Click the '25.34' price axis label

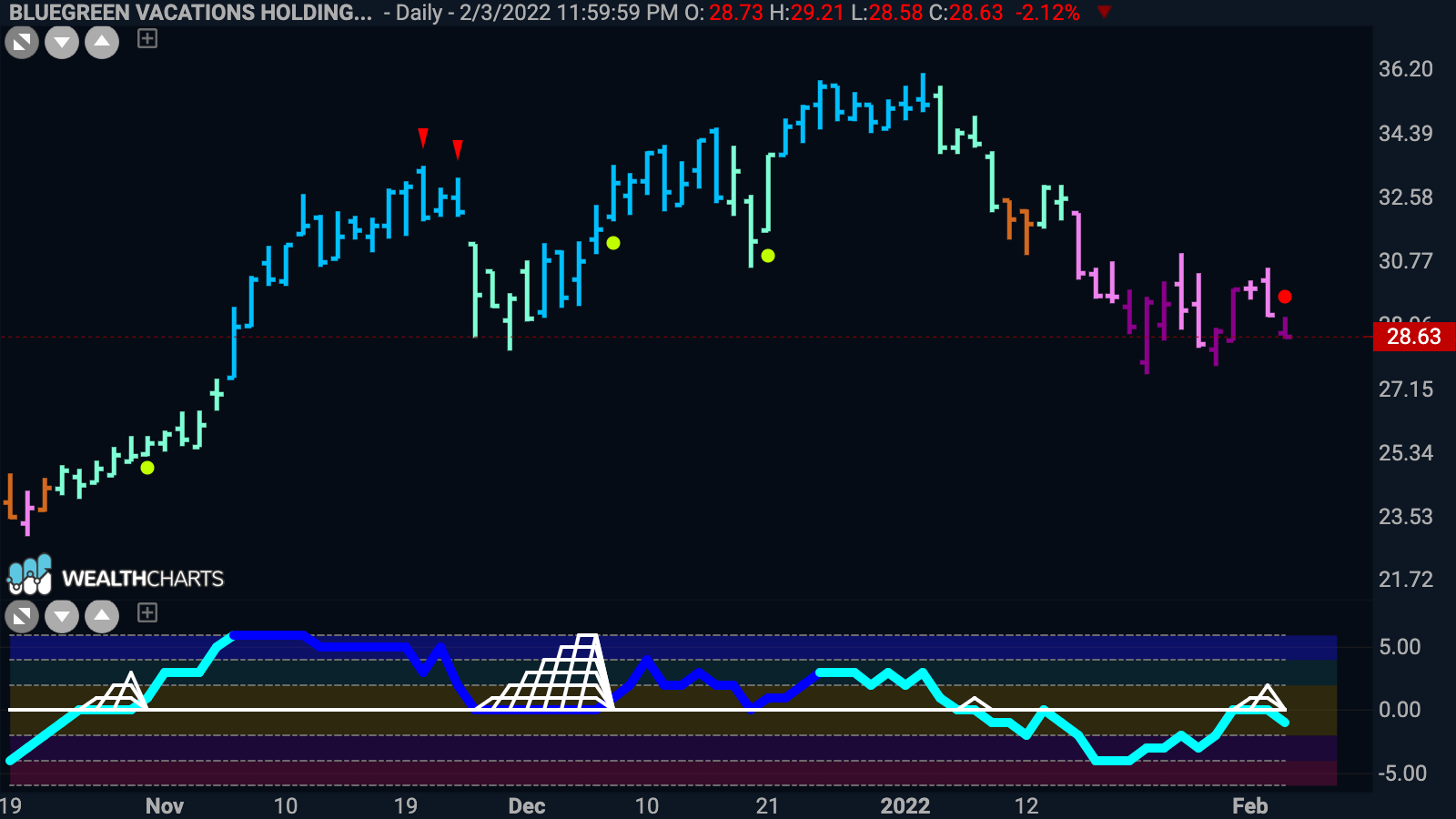(x=1405, y=453)
